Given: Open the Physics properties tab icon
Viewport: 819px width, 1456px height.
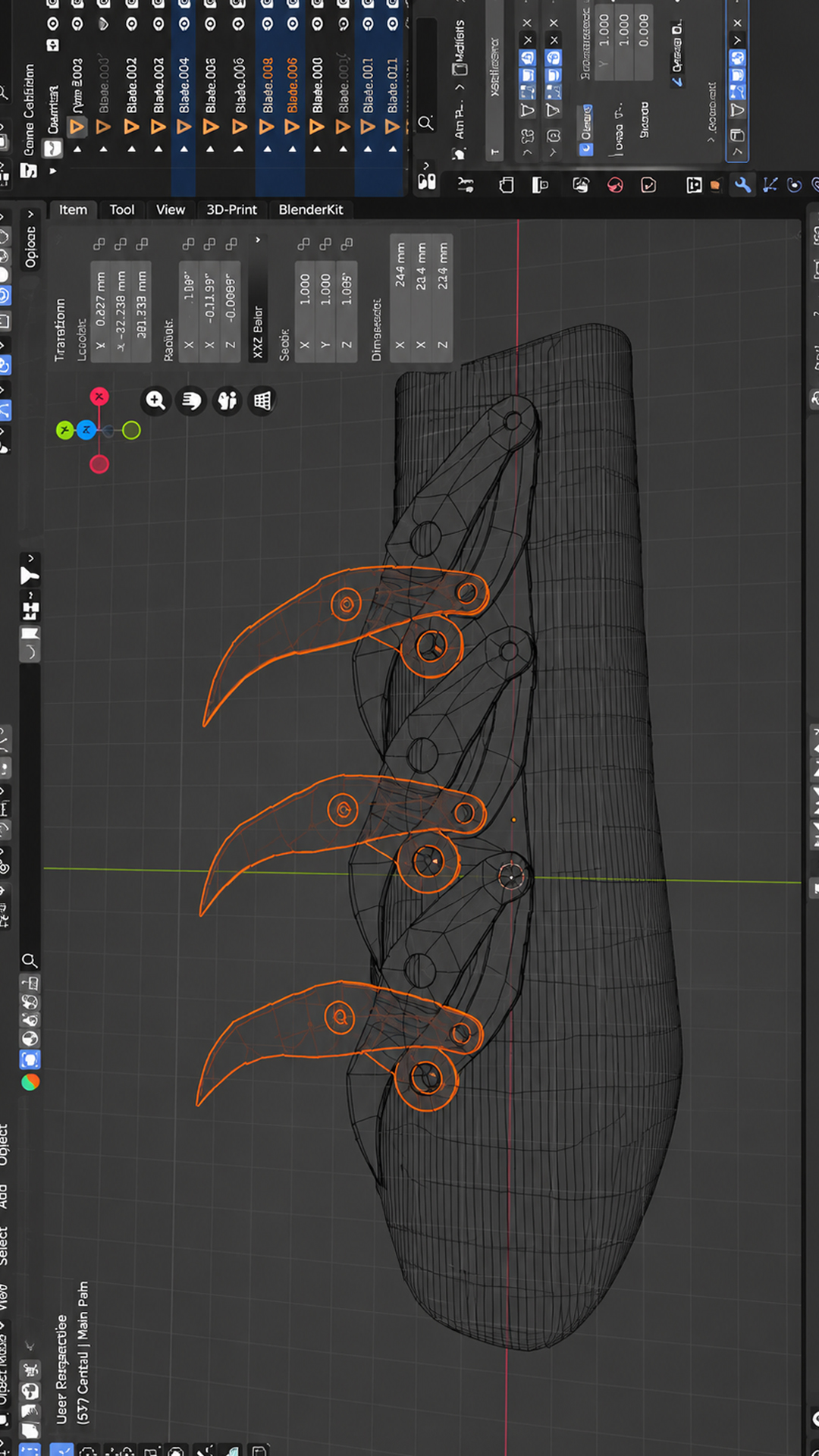Looking at the screenshot, I should click(x=795, y=185).
